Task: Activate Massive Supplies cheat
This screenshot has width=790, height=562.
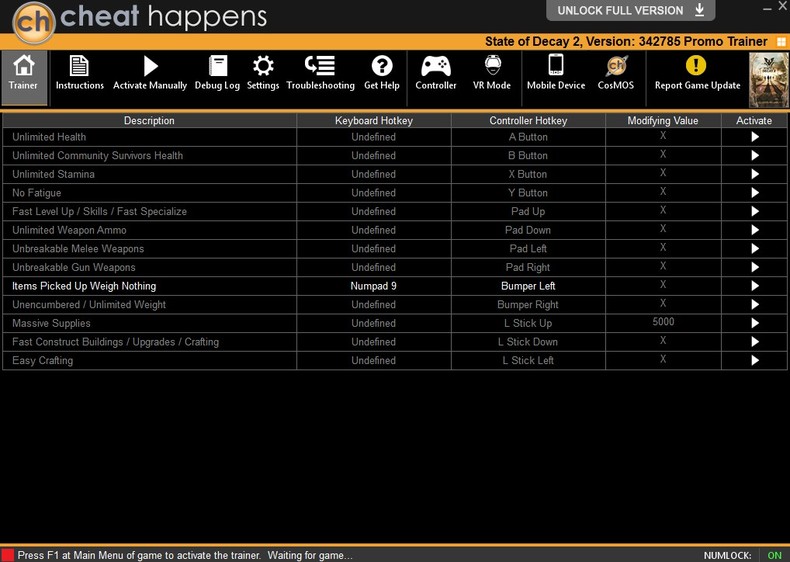Action: (754, 324)
